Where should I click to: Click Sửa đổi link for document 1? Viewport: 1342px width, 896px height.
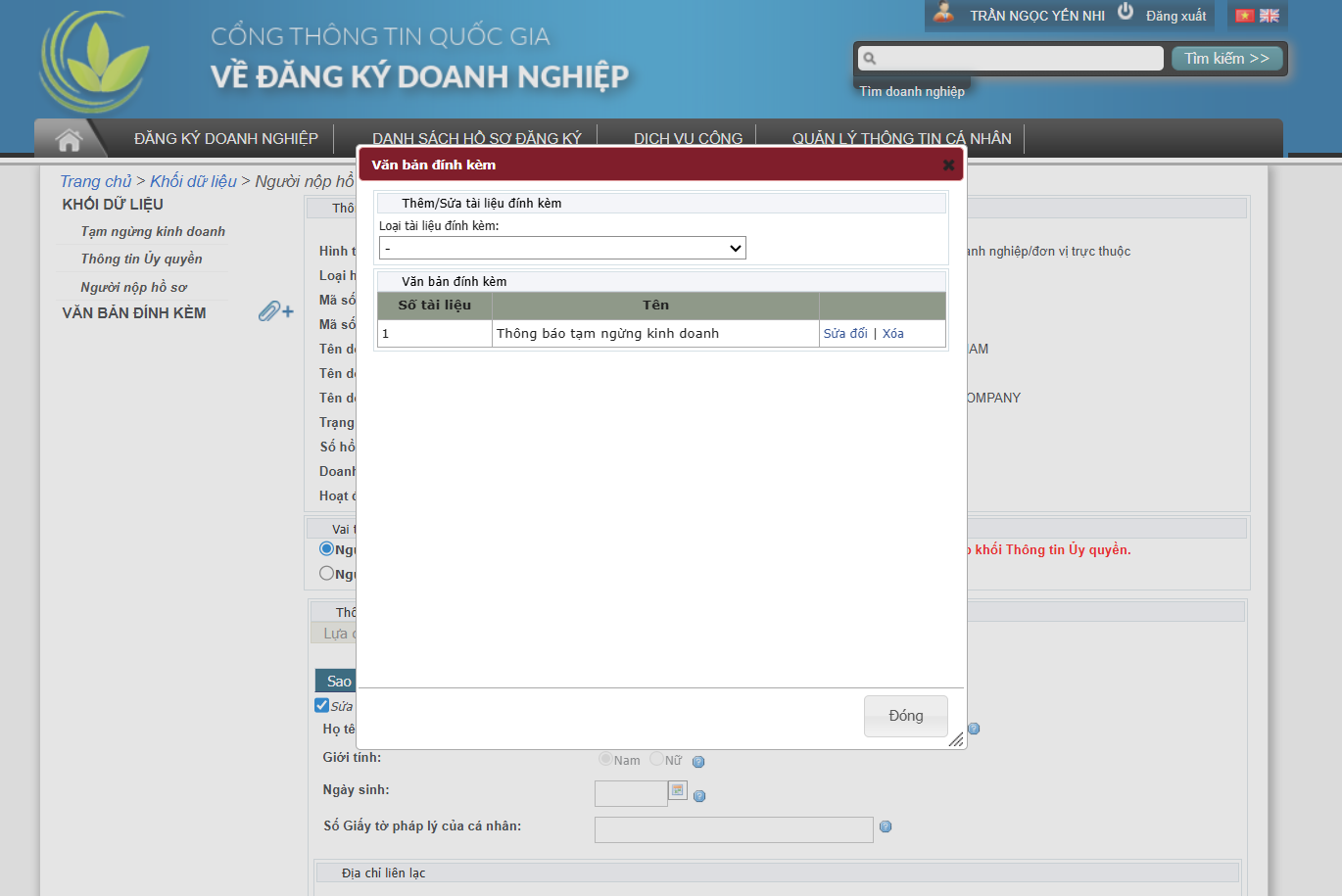point(844,334)
